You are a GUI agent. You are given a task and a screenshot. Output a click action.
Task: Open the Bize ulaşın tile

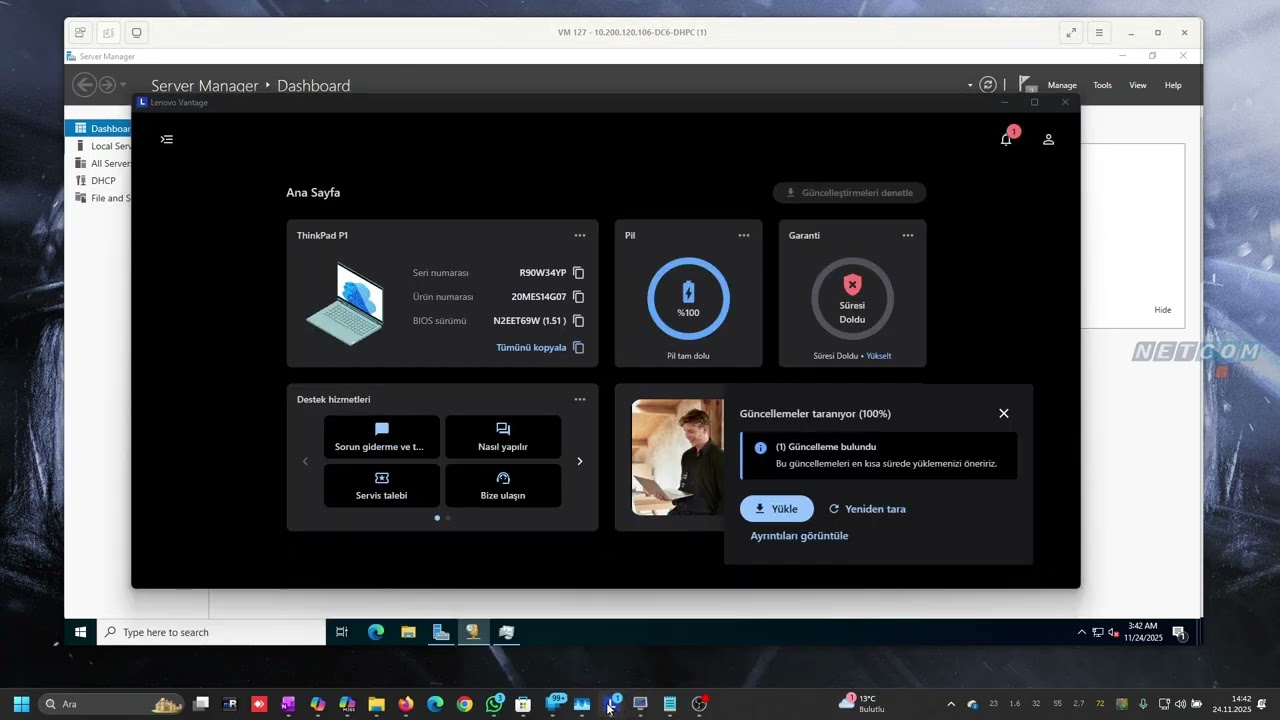502,485
